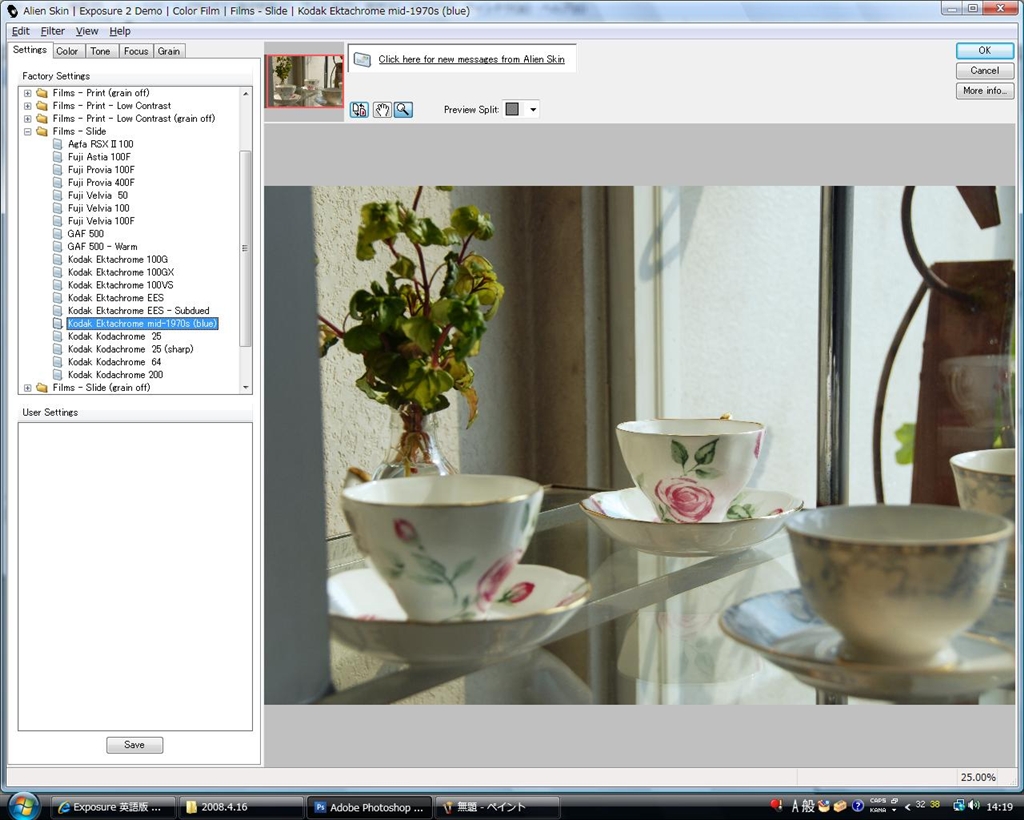Toggle the KANA lock indicator in language bar
Image resolution: width=1024 pixels, height=820 pixels.
tap(878, 810)
